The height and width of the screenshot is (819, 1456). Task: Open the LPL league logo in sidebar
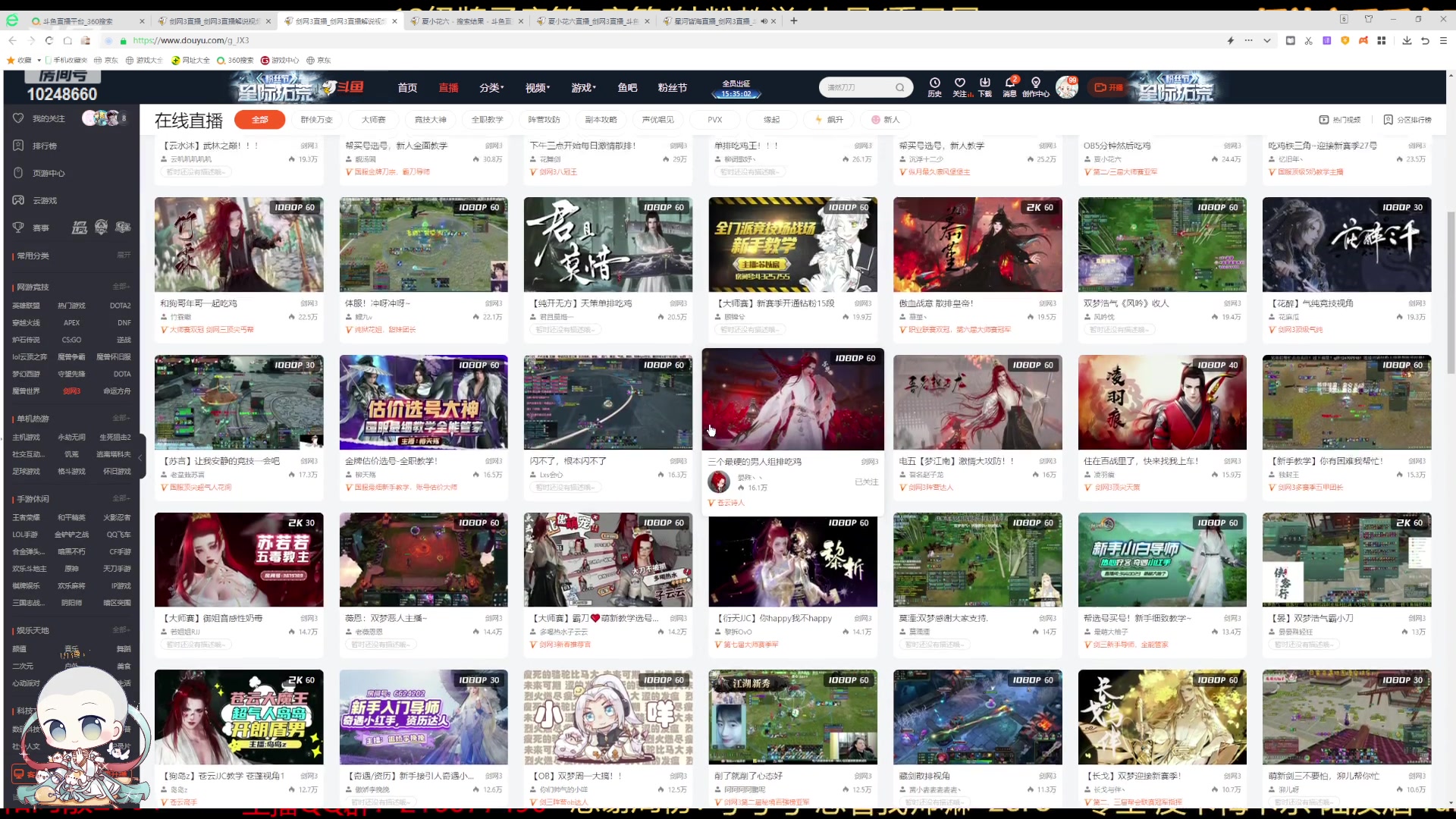pyautogui.click(x=80, y=227)
